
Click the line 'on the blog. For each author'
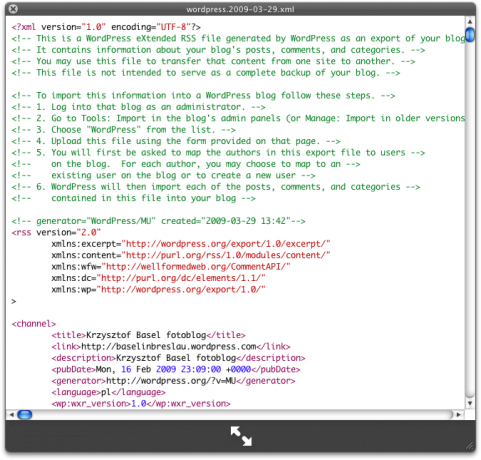point(186,164)
